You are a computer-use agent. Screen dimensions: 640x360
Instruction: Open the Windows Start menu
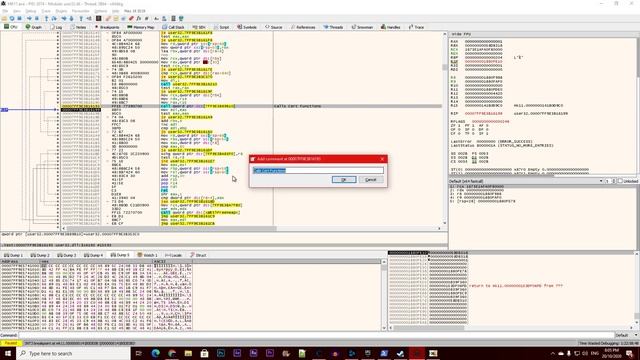click(7, 353)
